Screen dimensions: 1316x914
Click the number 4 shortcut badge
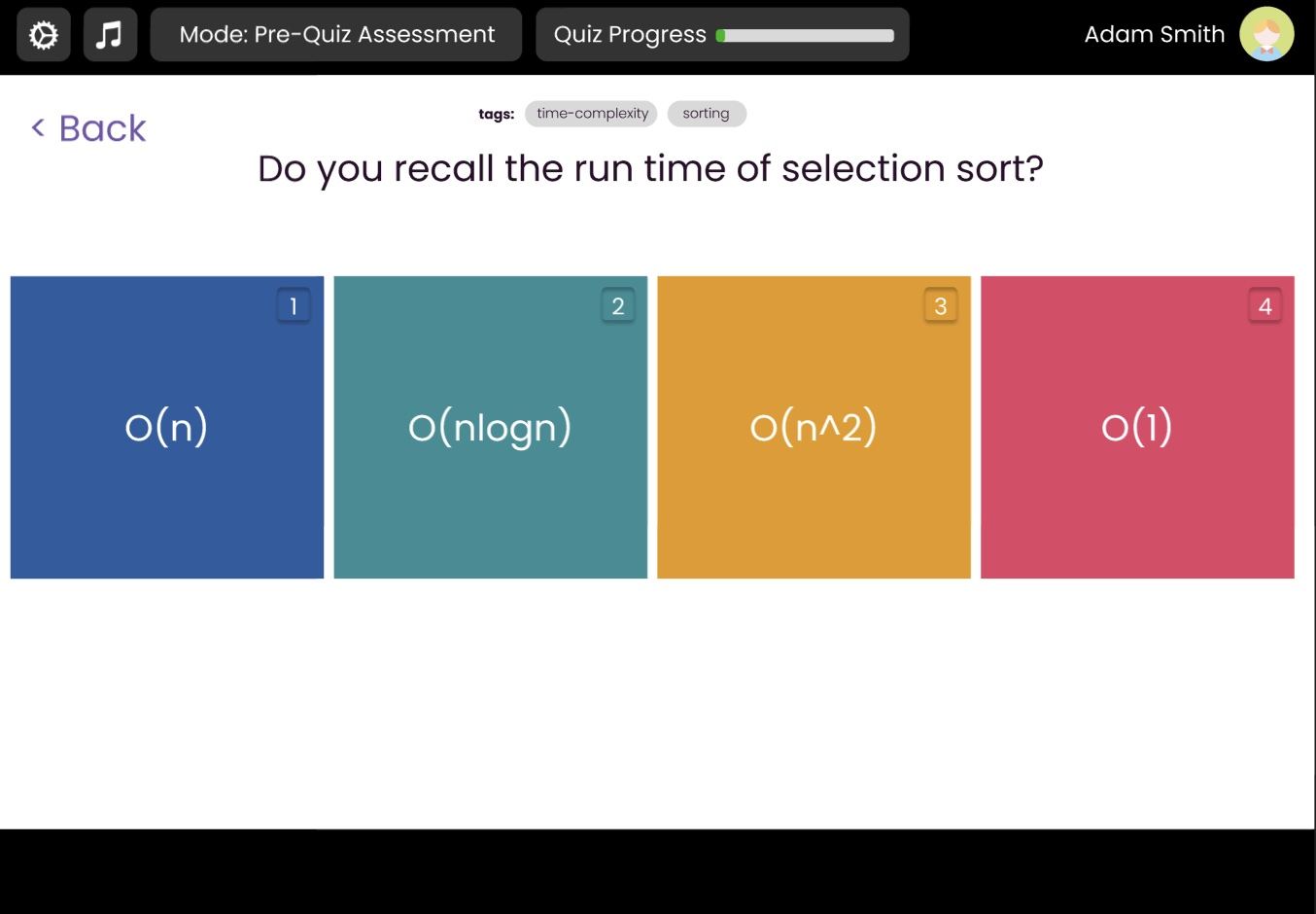coord(1264,306)
